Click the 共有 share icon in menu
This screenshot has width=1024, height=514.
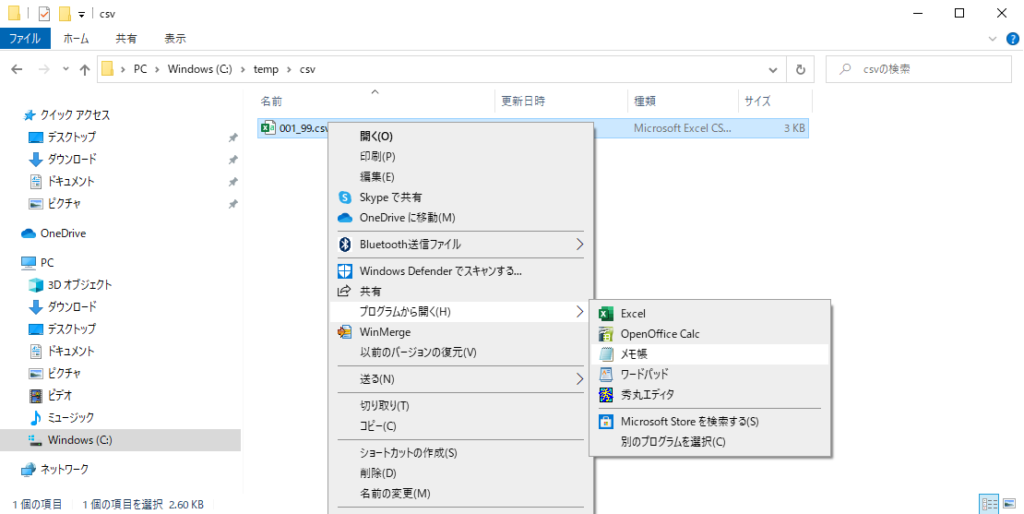pyautogui.click(x=344, y=291)
